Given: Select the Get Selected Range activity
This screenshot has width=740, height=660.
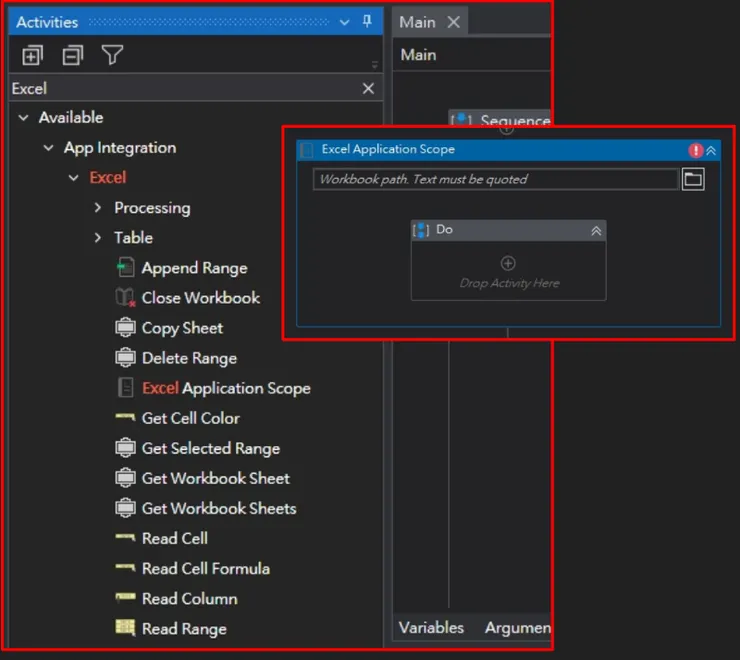Looking at the screenshot, I should pos(211,448).
